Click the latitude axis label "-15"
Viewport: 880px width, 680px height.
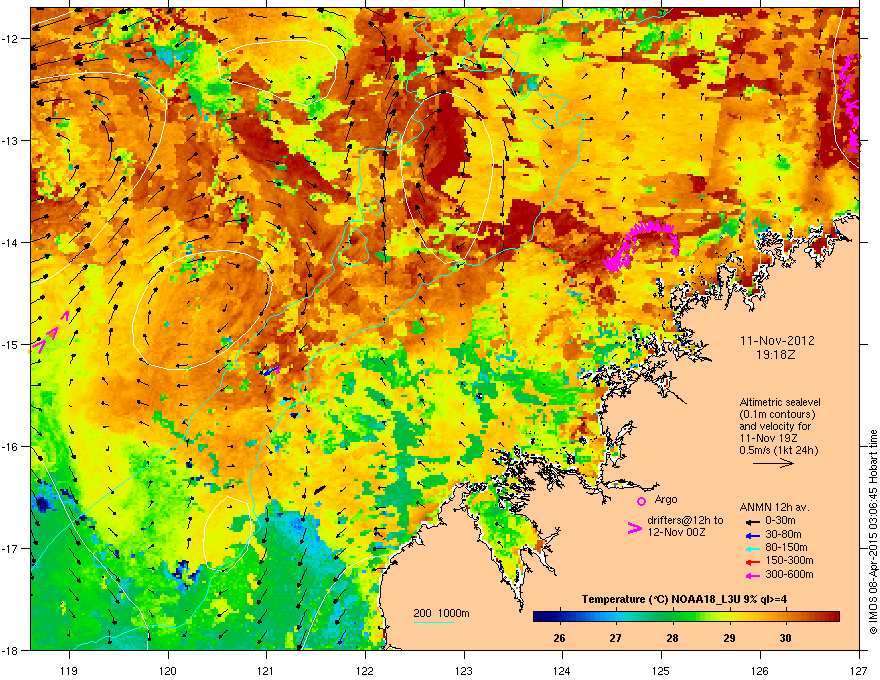click(x=11, y=344)
